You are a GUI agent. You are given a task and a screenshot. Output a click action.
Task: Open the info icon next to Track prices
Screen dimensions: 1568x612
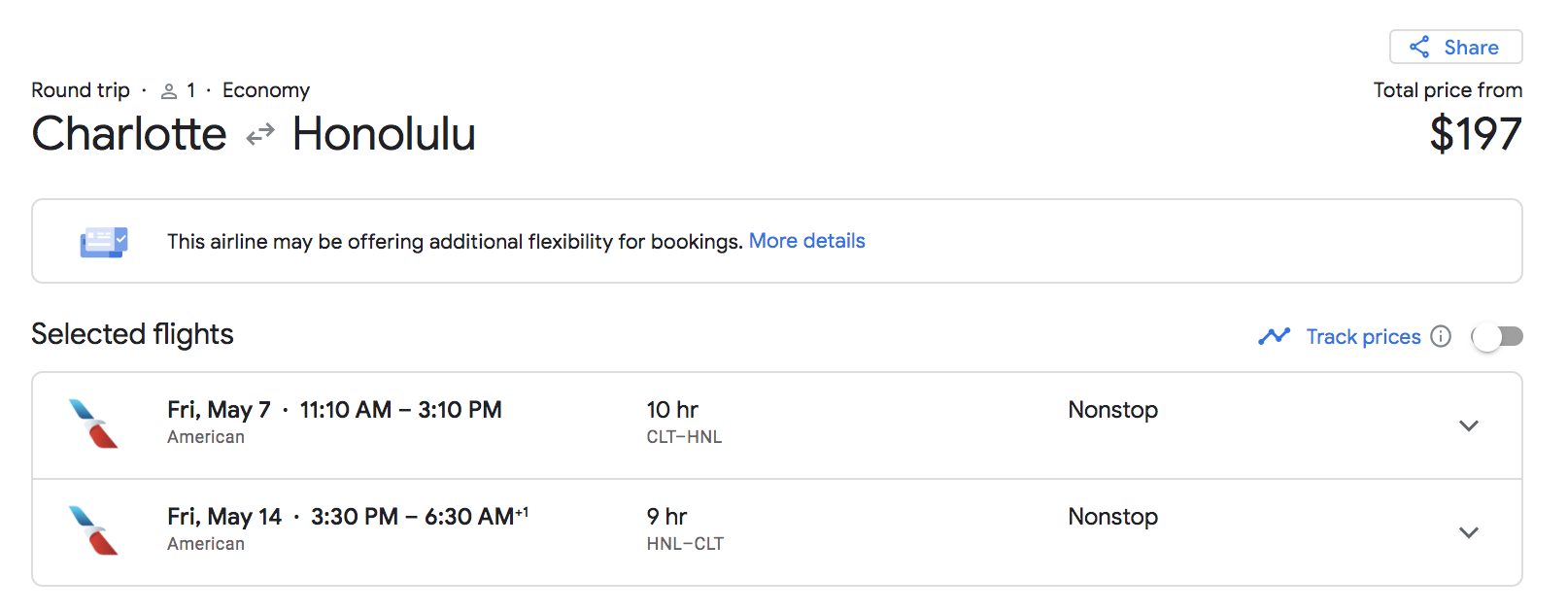tap(1441, 336)
